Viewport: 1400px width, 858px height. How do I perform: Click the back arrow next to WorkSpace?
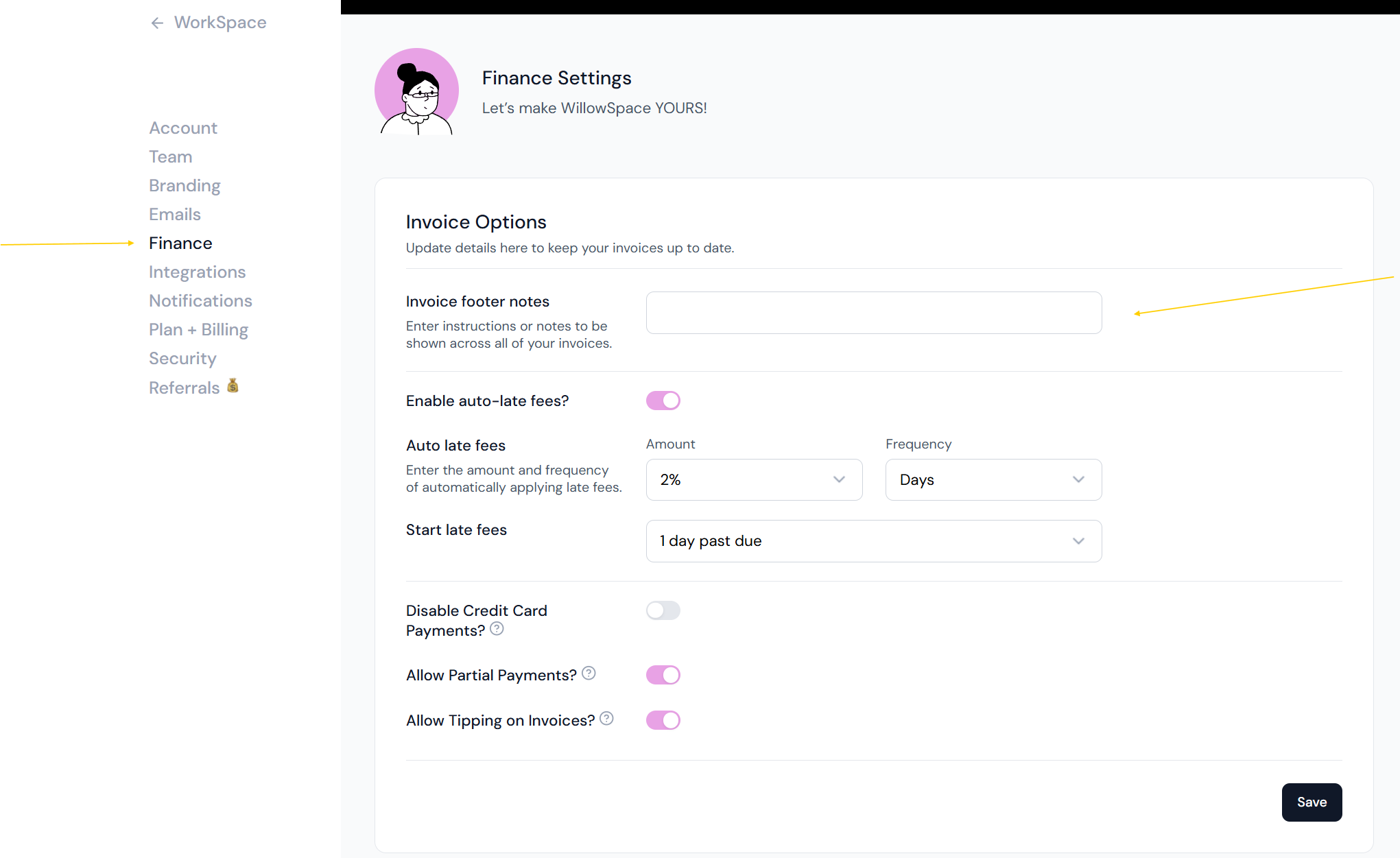click(x=157, y=23)
